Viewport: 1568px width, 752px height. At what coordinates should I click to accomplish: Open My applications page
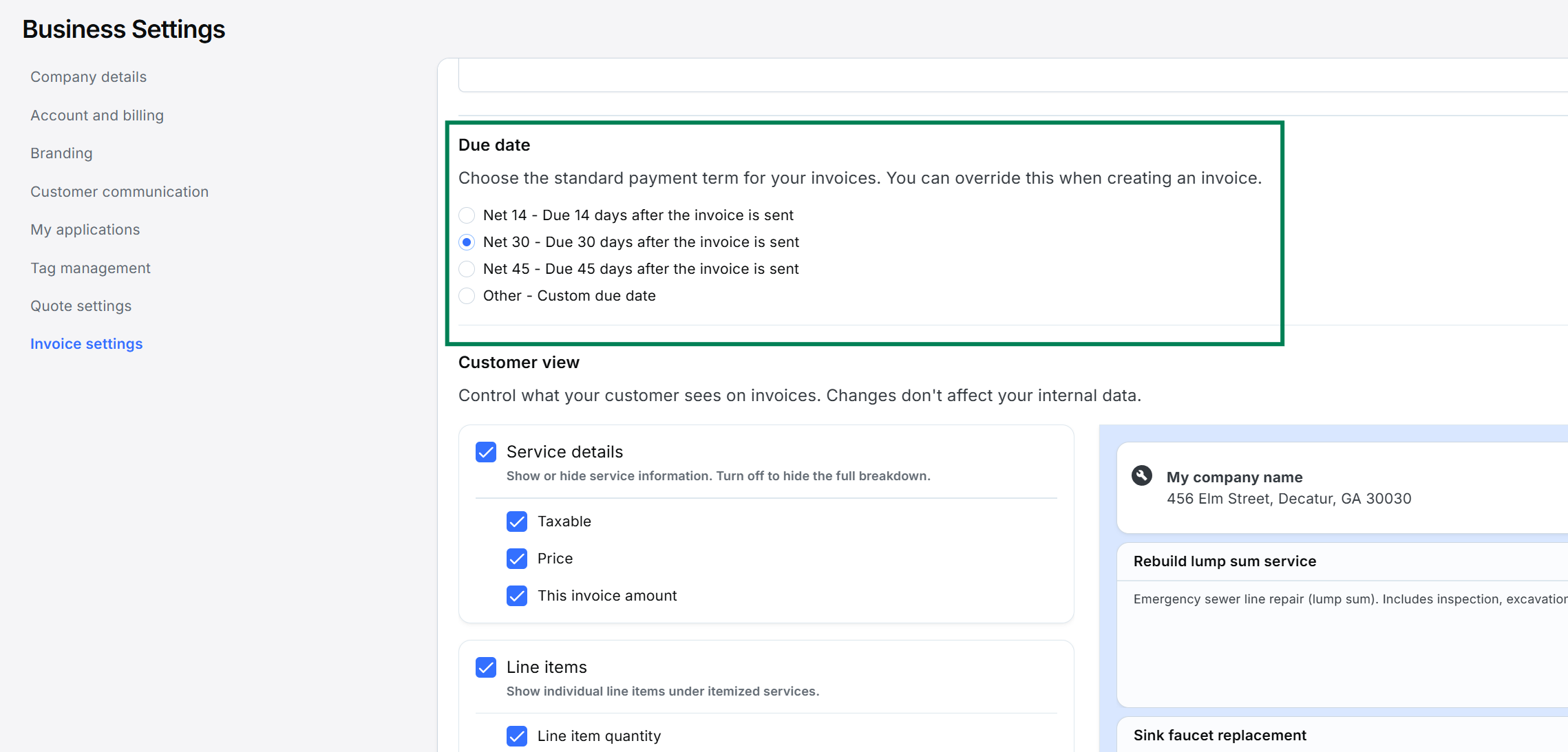(x=85, y=230)
